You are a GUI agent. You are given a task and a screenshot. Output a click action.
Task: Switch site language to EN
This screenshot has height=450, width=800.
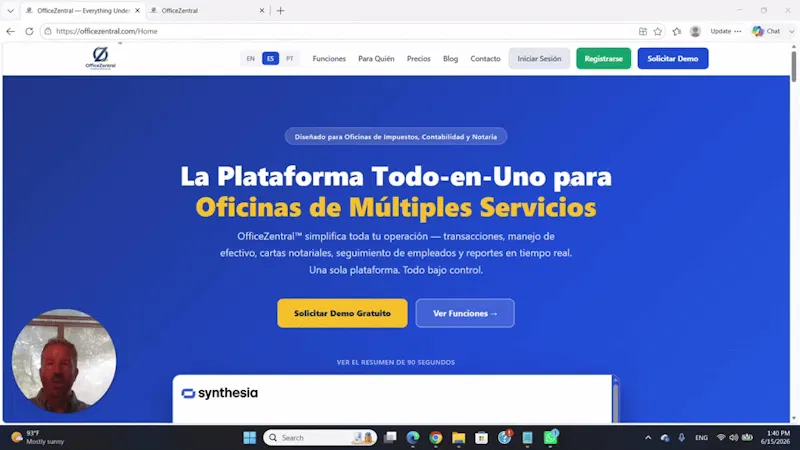tap(251, 59)
